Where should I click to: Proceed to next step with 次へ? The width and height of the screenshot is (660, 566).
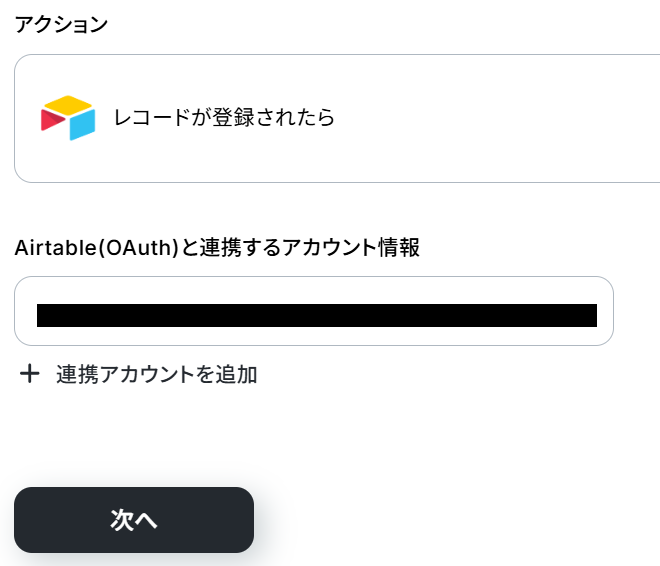point(133,520)
